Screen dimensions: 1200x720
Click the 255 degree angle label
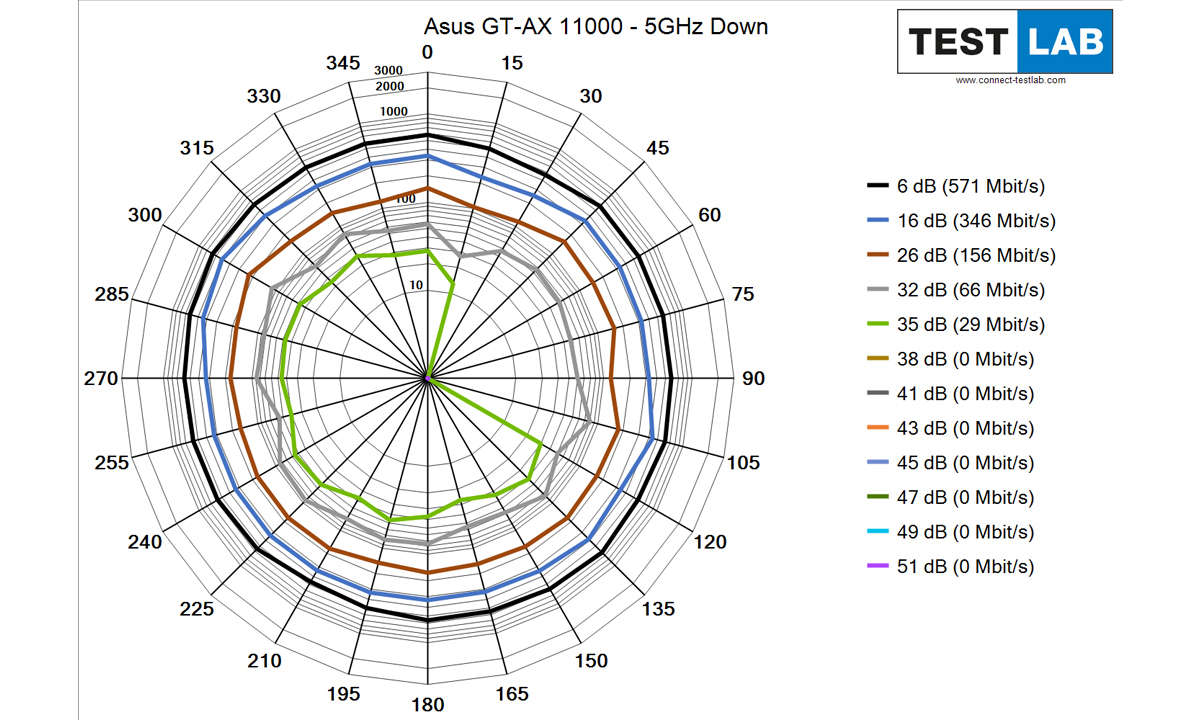(x=112, y=463)
